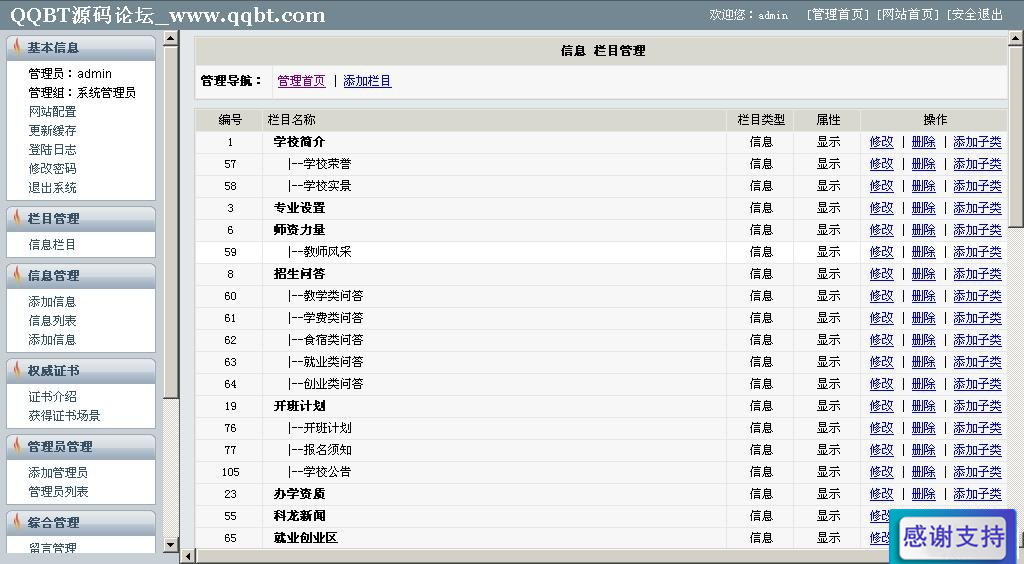Screen dimensions: 1024x564
Task: Collapse the 基本信息 sidebar section header
Action: pyautogui.click(x=81, y=48)
